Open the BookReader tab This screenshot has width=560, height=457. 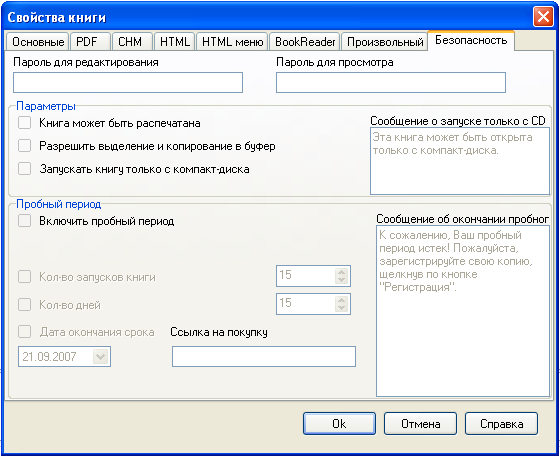[305, 42]
